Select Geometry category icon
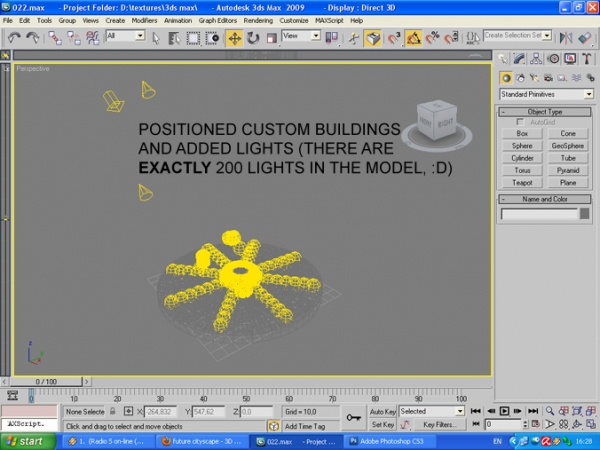This screenshot has width=600, height=450. (506, 78)
